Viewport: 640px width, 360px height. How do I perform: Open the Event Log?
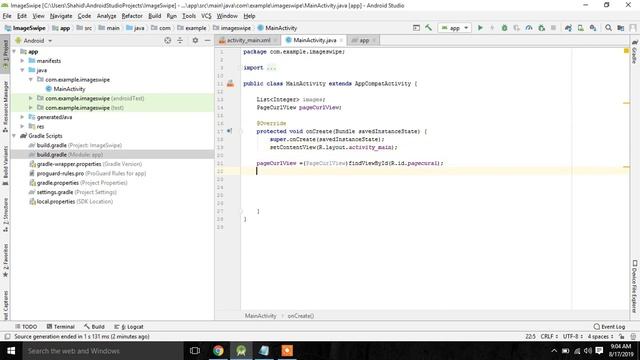[609, 327]
